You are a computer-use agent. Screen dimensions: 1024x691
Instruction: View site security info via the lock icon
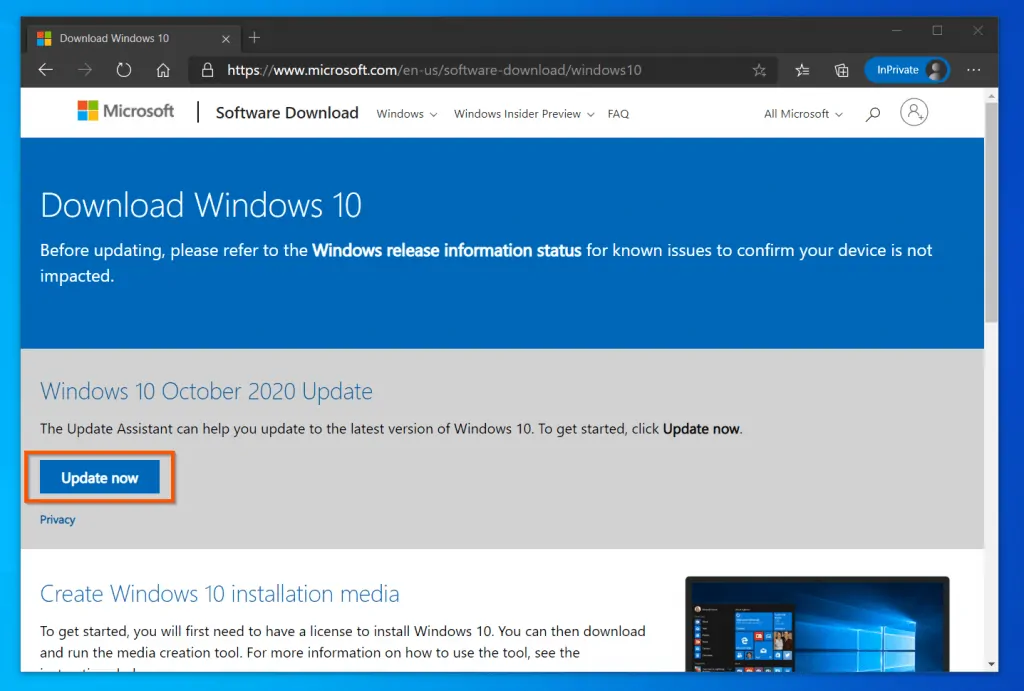207,70
